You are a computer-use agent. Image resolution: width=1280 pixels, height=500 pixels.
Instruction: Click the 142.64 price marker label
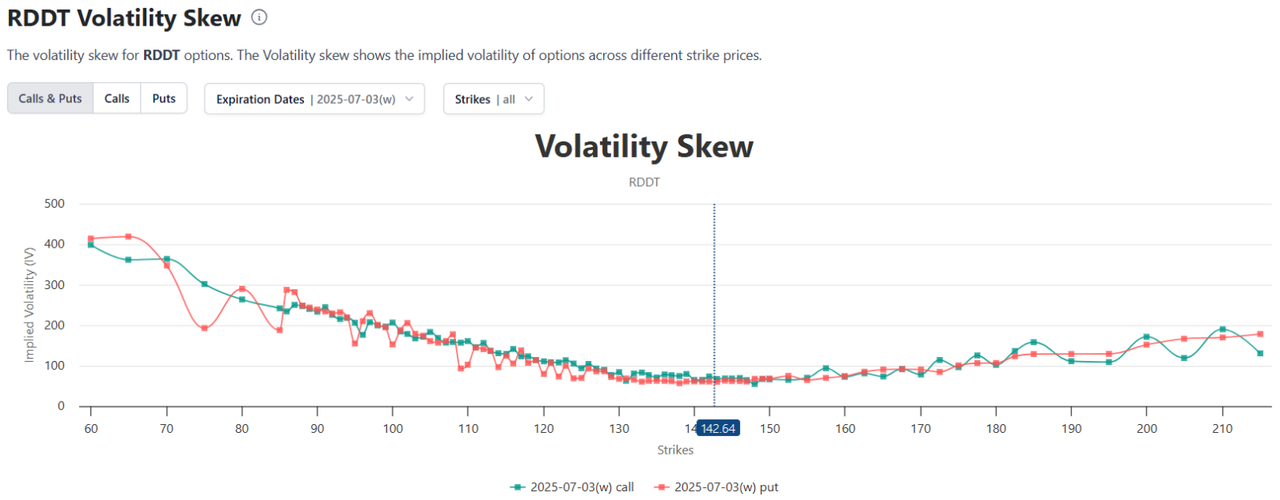tap(717, 429)
